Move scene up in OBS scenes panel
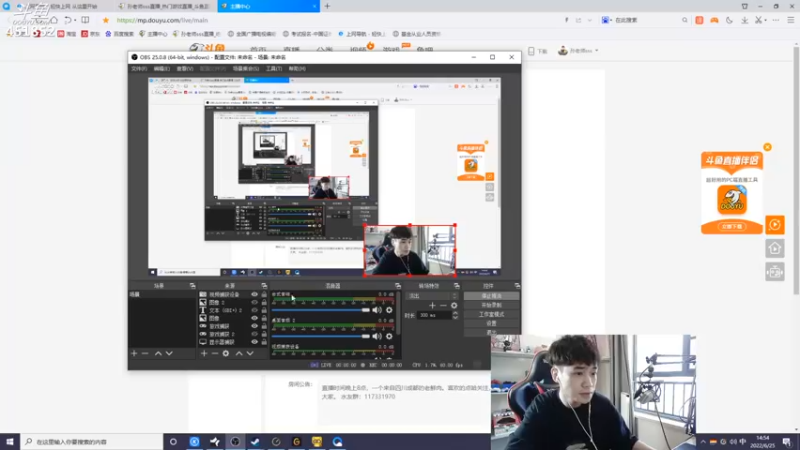The image size is (800, 450). [x=158, y=353]
